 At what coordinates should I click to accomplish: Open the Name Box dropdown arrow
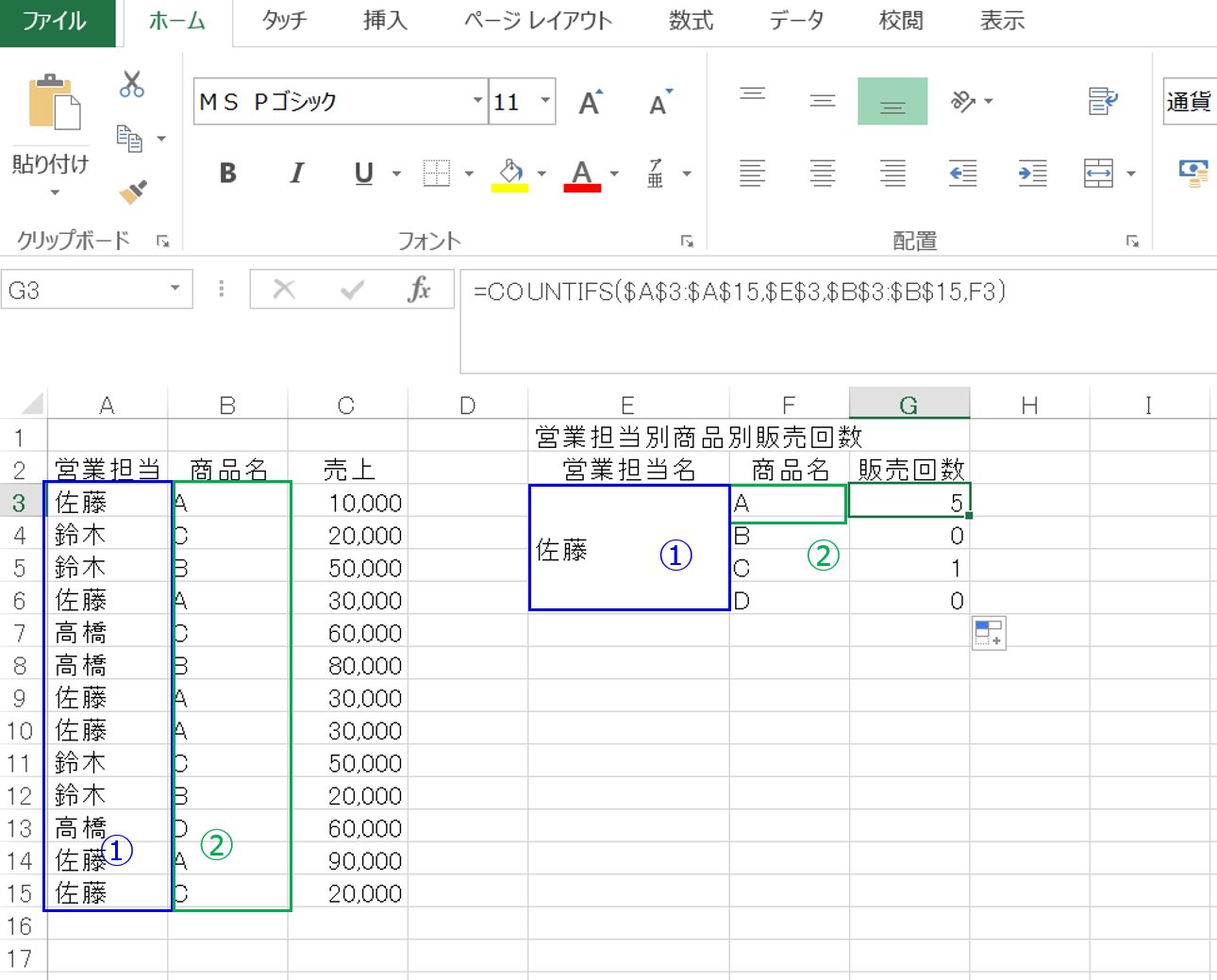[175, 289]
